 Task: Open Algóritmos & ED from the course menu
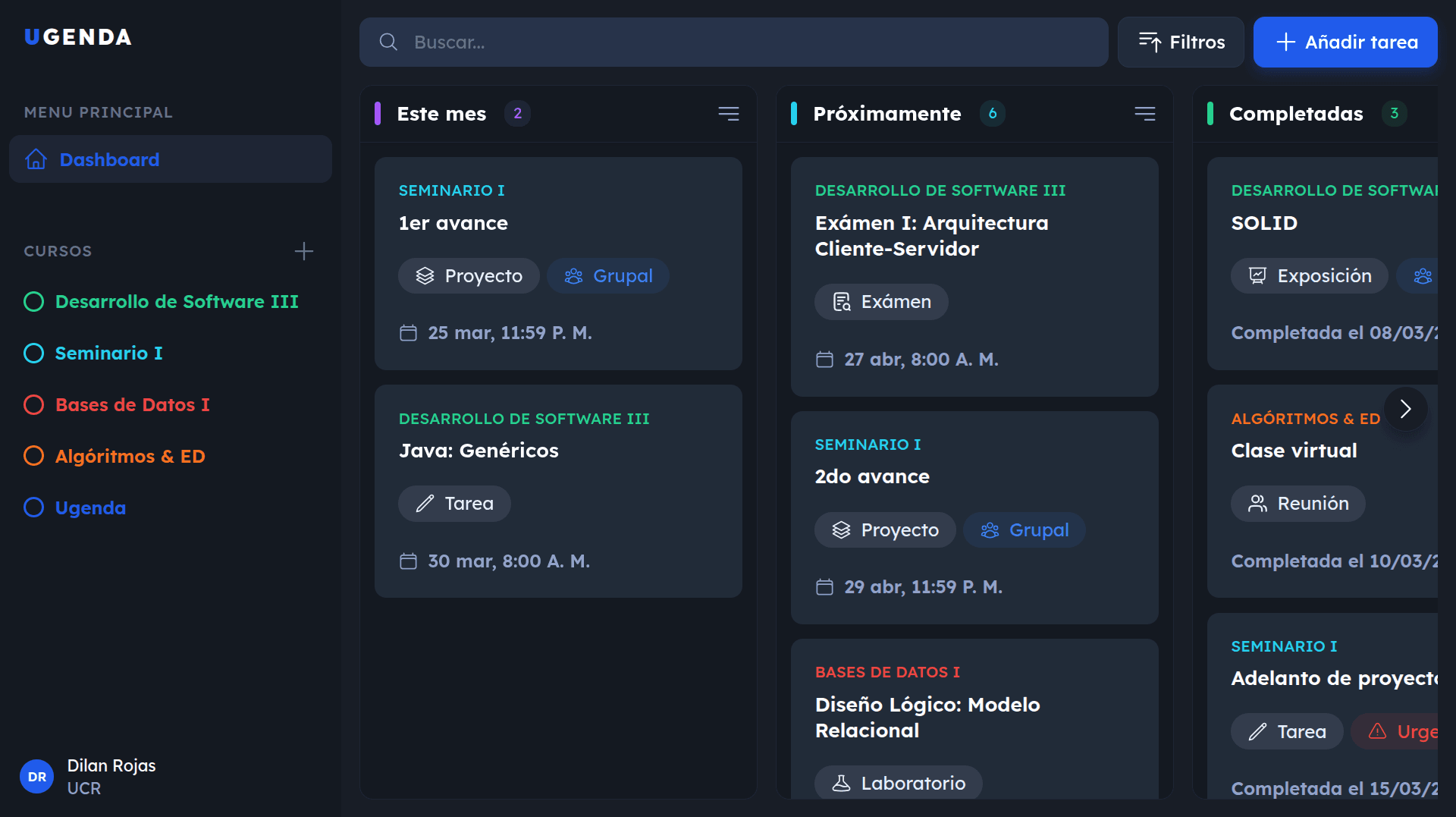point(130,456)
